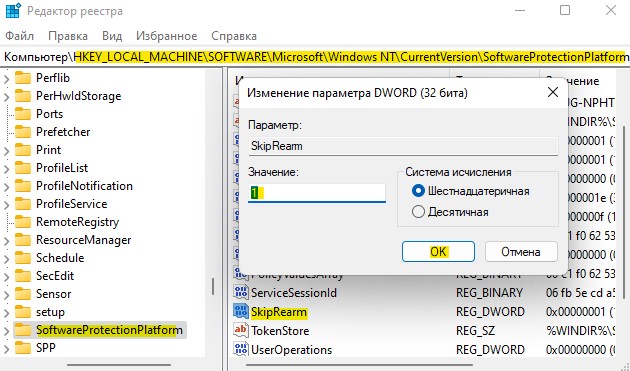The image size is (630, 371).
Task: Expand the Print tree node
Action: (6, 150)
